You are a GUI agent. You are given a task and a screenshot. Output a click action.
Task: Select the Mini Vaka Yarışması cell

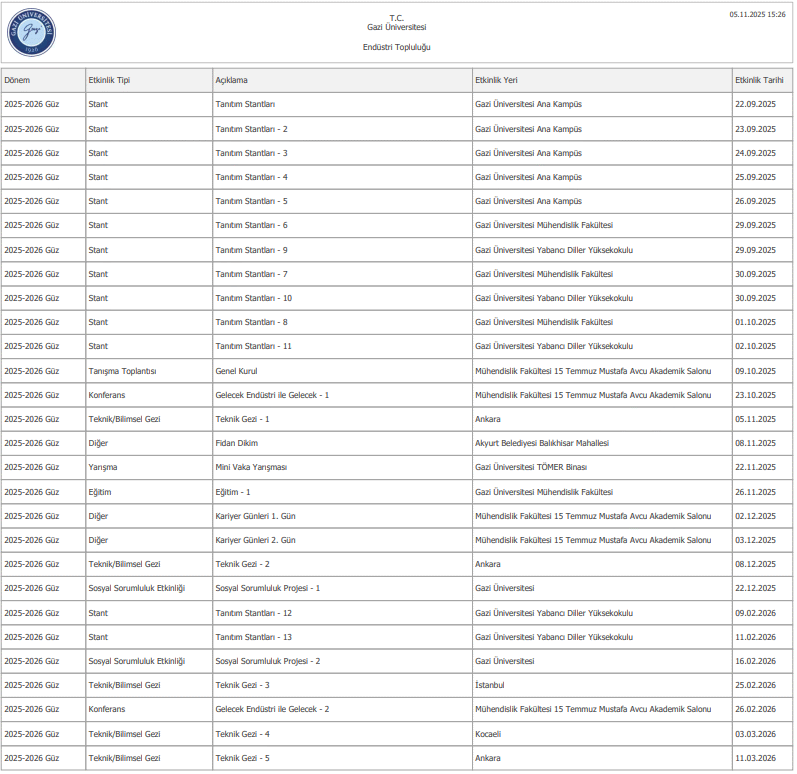251,467
